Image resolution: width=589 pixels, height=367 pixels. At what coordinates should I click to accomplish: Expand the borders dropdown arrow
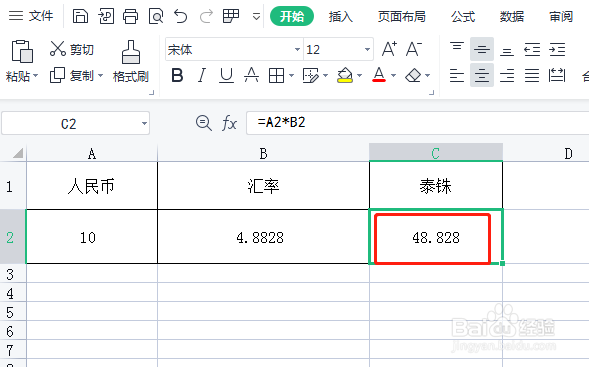point(291,76)
